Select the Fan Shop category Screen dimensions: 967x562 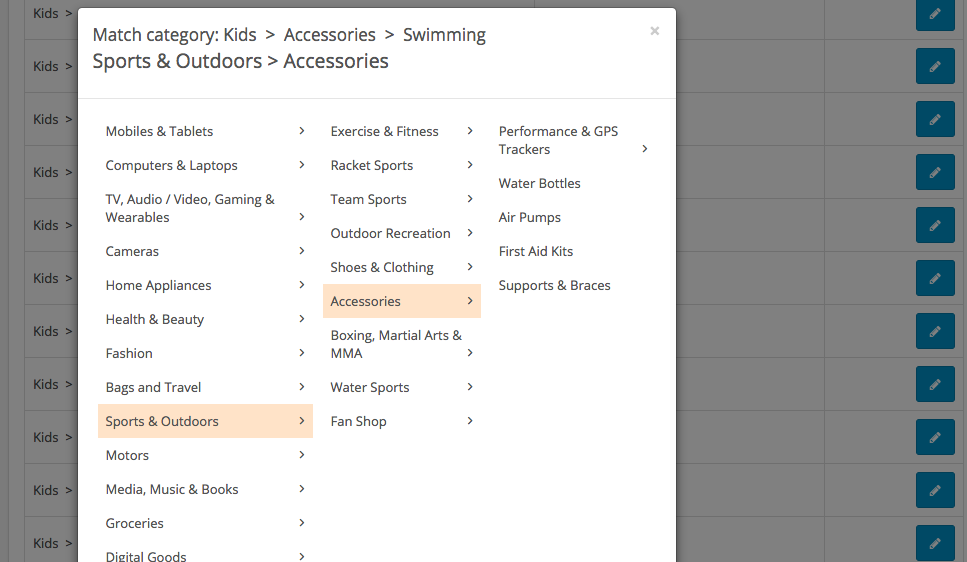[358, 421]
